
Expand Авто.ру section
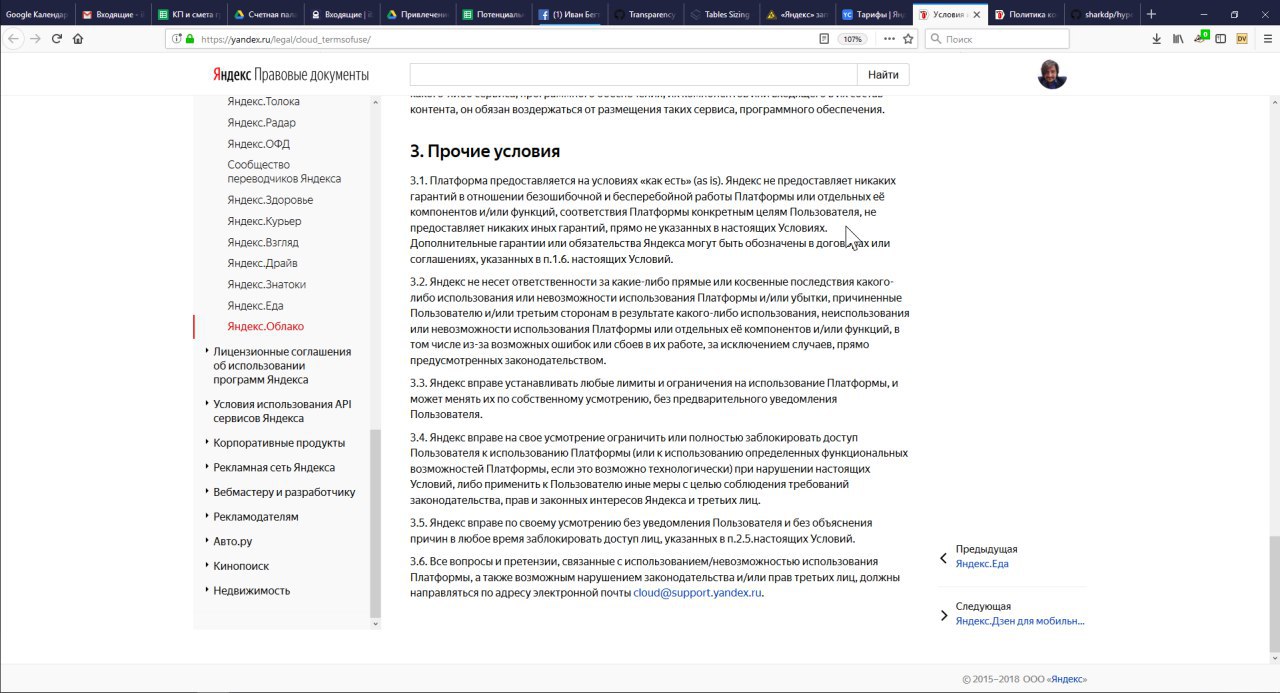point(232,541)
